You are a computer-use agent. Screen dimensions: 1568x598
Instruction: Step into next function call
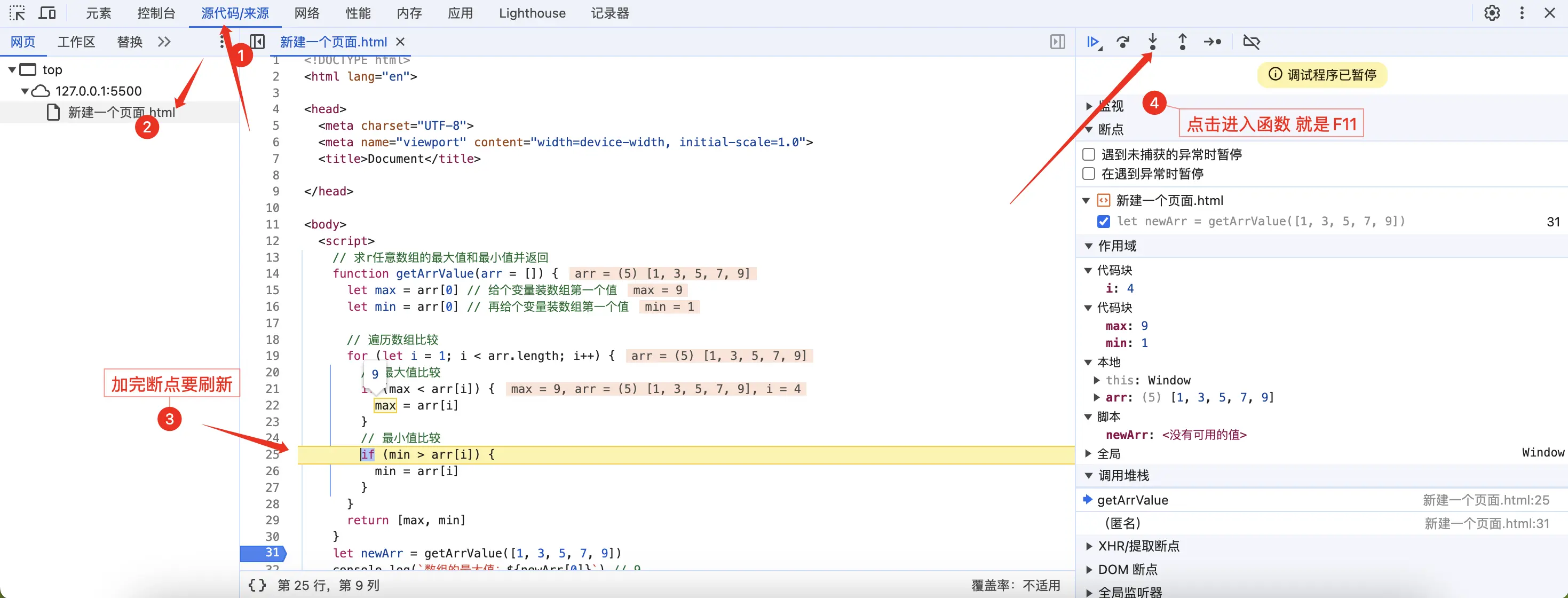[x=1152, y=42]
